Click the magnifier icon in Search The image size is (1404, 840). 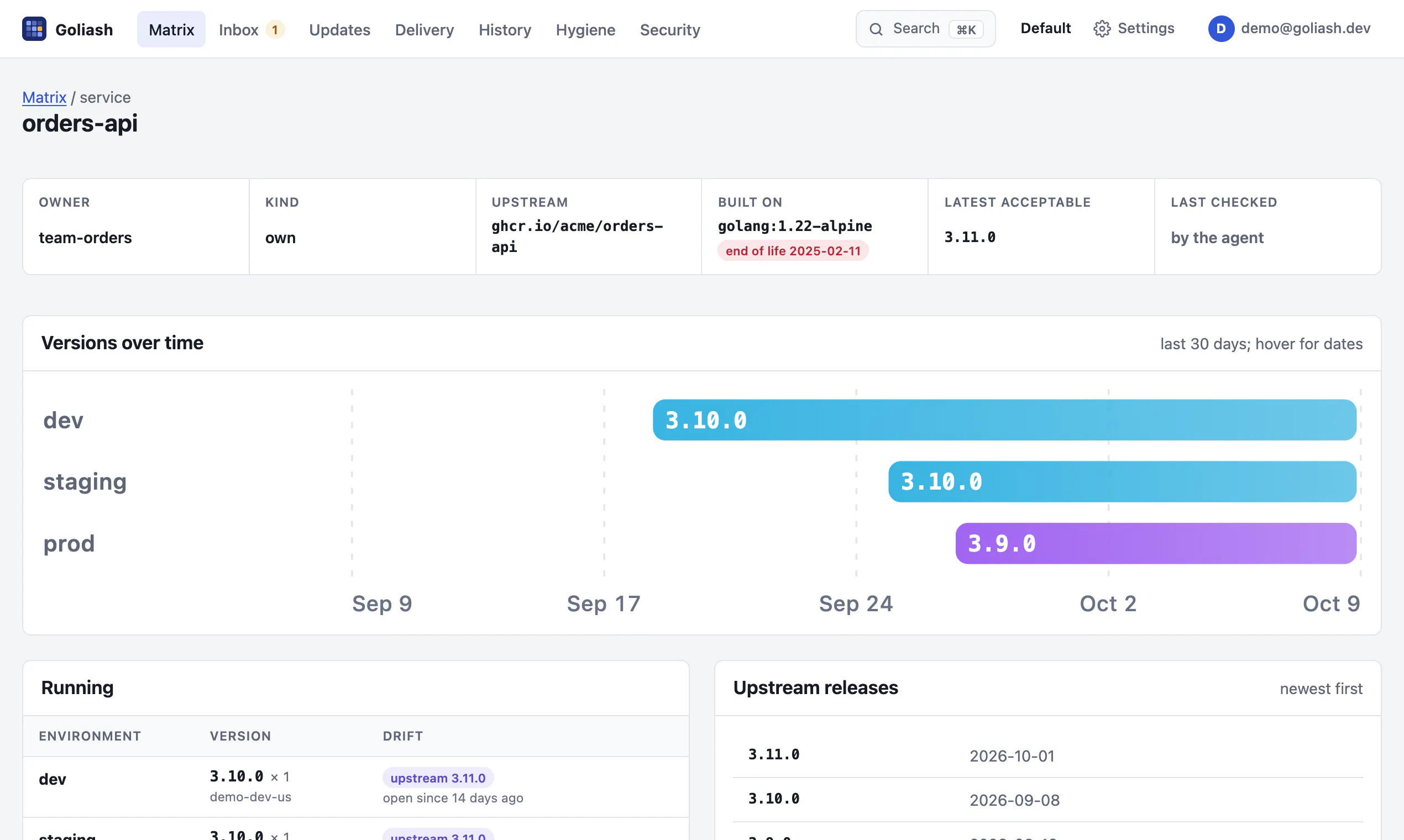pyautogui.click(x=876, y=29)
